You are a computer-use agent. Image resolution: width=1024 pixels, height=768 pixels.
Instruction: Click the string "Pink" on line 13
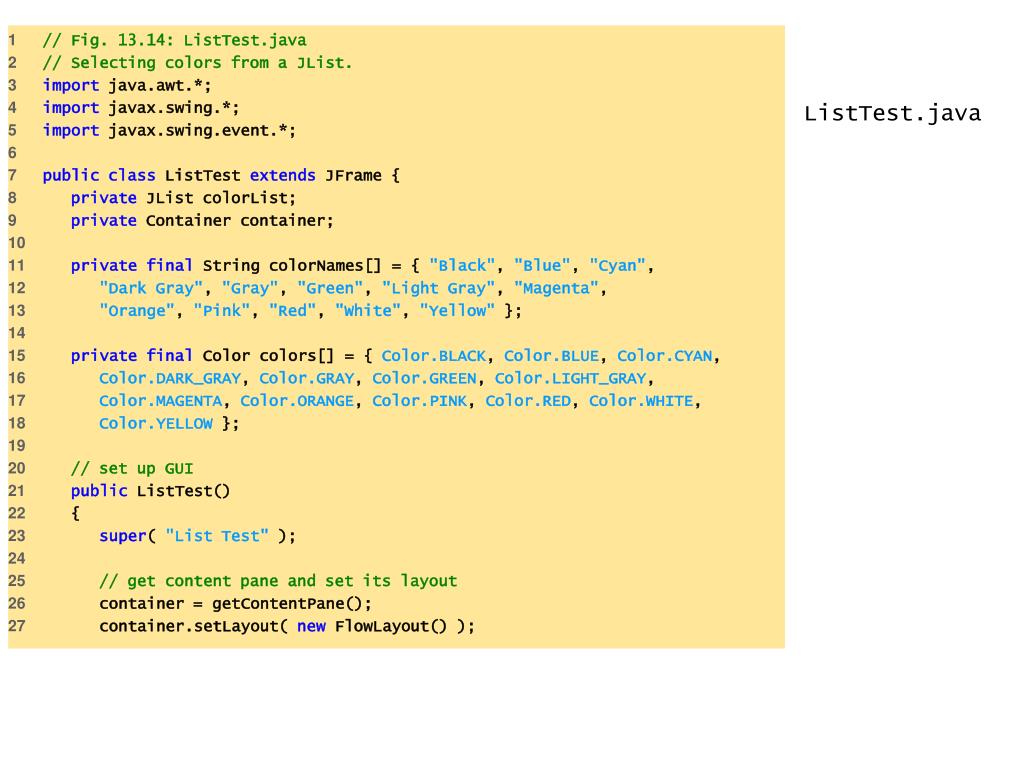click(221, 311)
